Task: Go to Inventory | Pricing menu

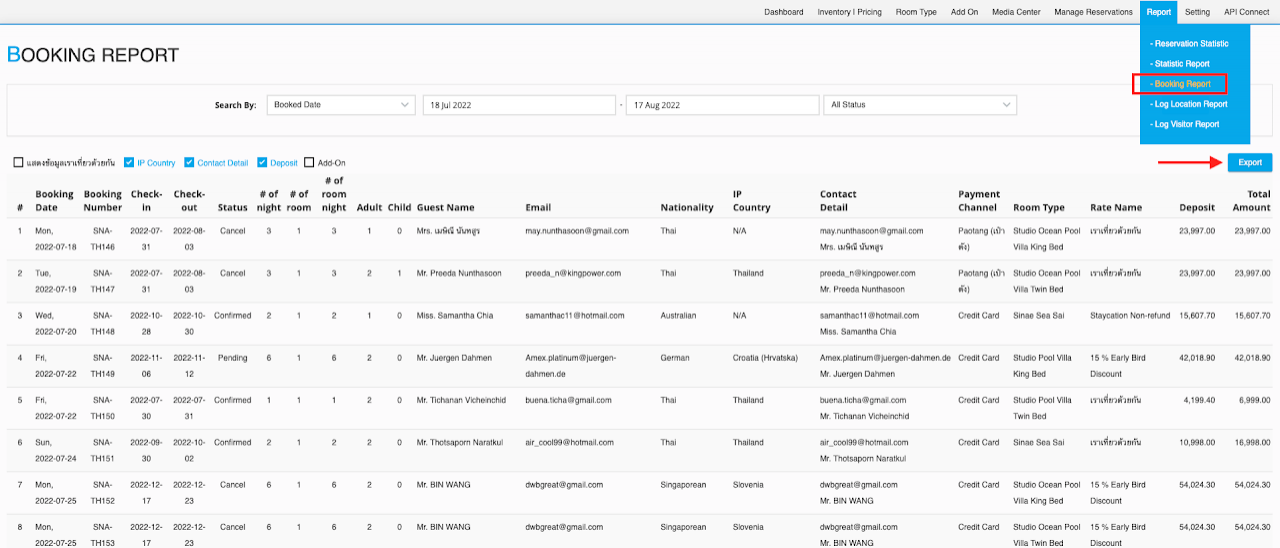Action: click(x=849, y=12)
